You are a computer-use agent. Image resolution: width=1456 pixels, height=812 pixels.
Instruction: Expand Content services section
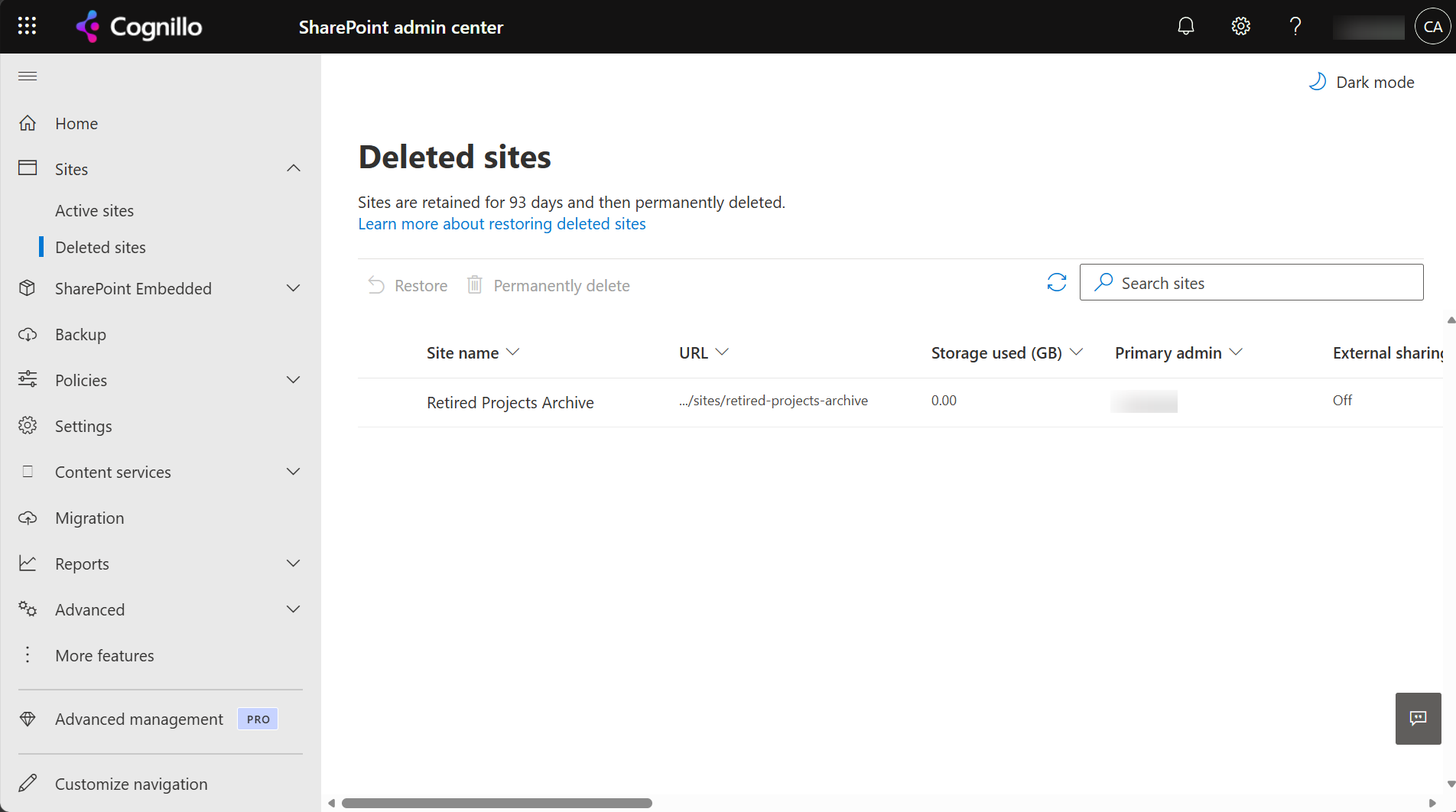[x=294, y=471]
